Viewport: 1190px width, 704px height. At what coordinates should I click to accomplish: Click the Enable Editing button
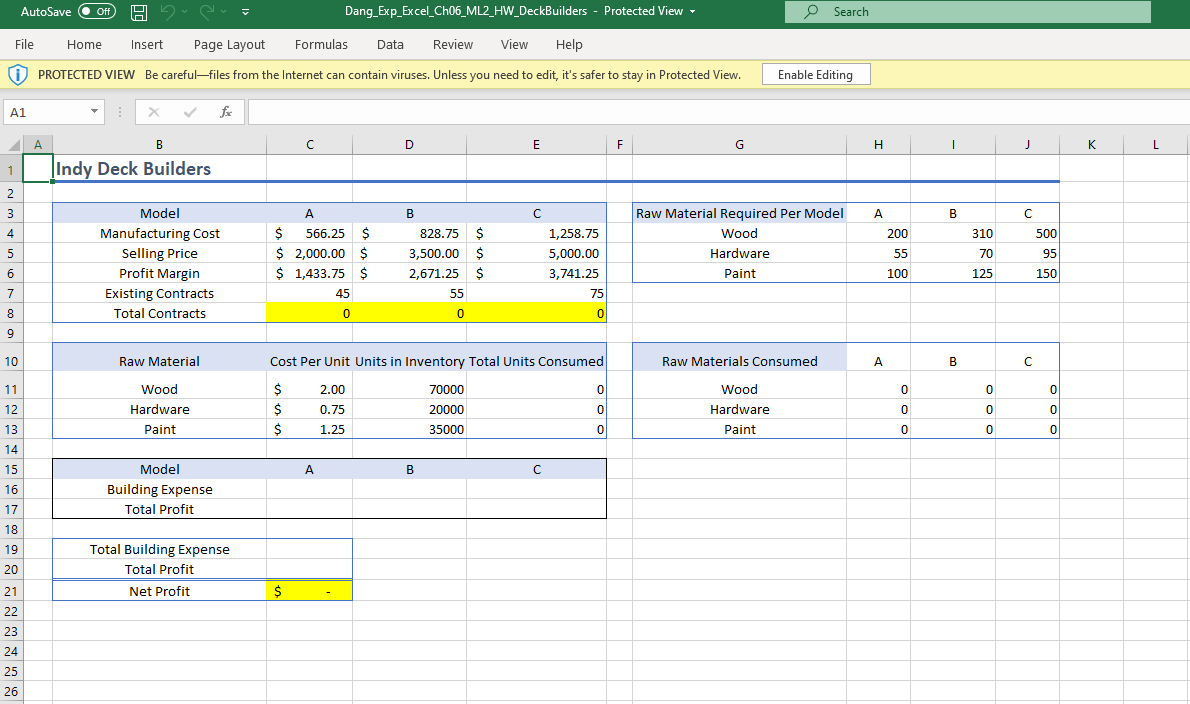pyautogui.click(x=816, y=74)
